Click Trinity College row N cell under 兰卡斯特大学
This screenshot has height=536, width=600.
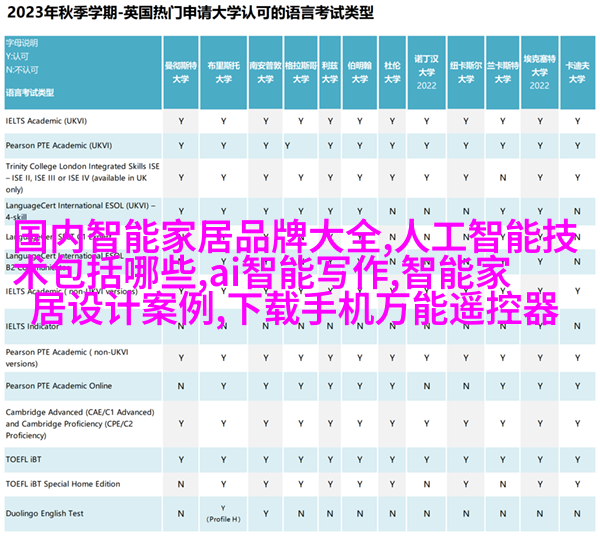(502, 178)
